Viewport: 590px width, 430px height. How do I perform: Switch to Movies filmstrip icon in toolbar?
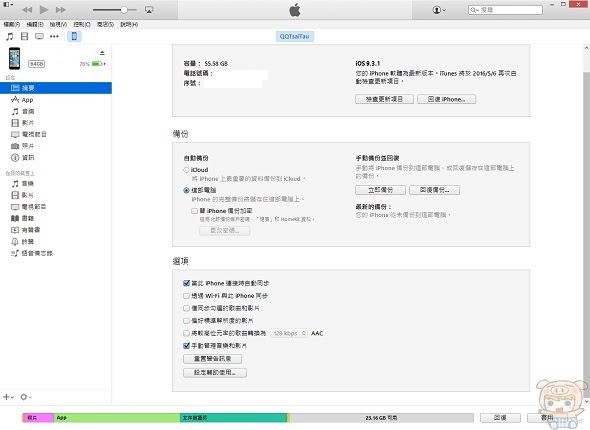coord(24,36)
